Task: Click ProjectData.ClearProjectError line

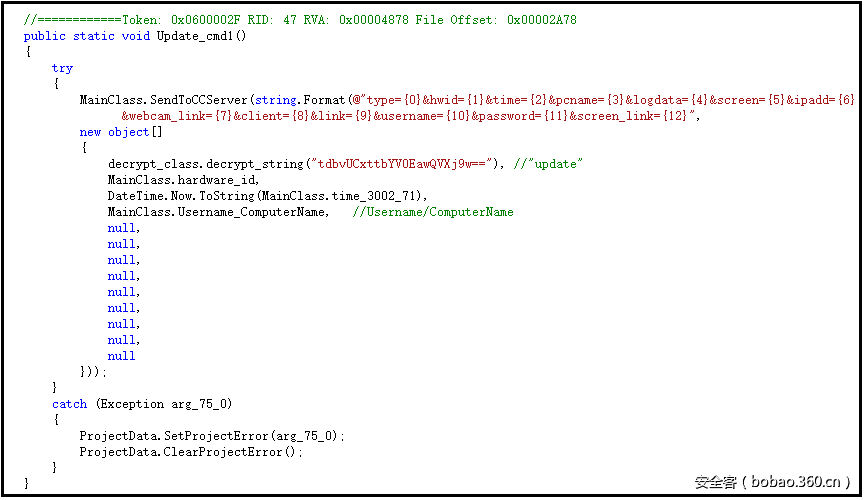Action: [191, 453]
